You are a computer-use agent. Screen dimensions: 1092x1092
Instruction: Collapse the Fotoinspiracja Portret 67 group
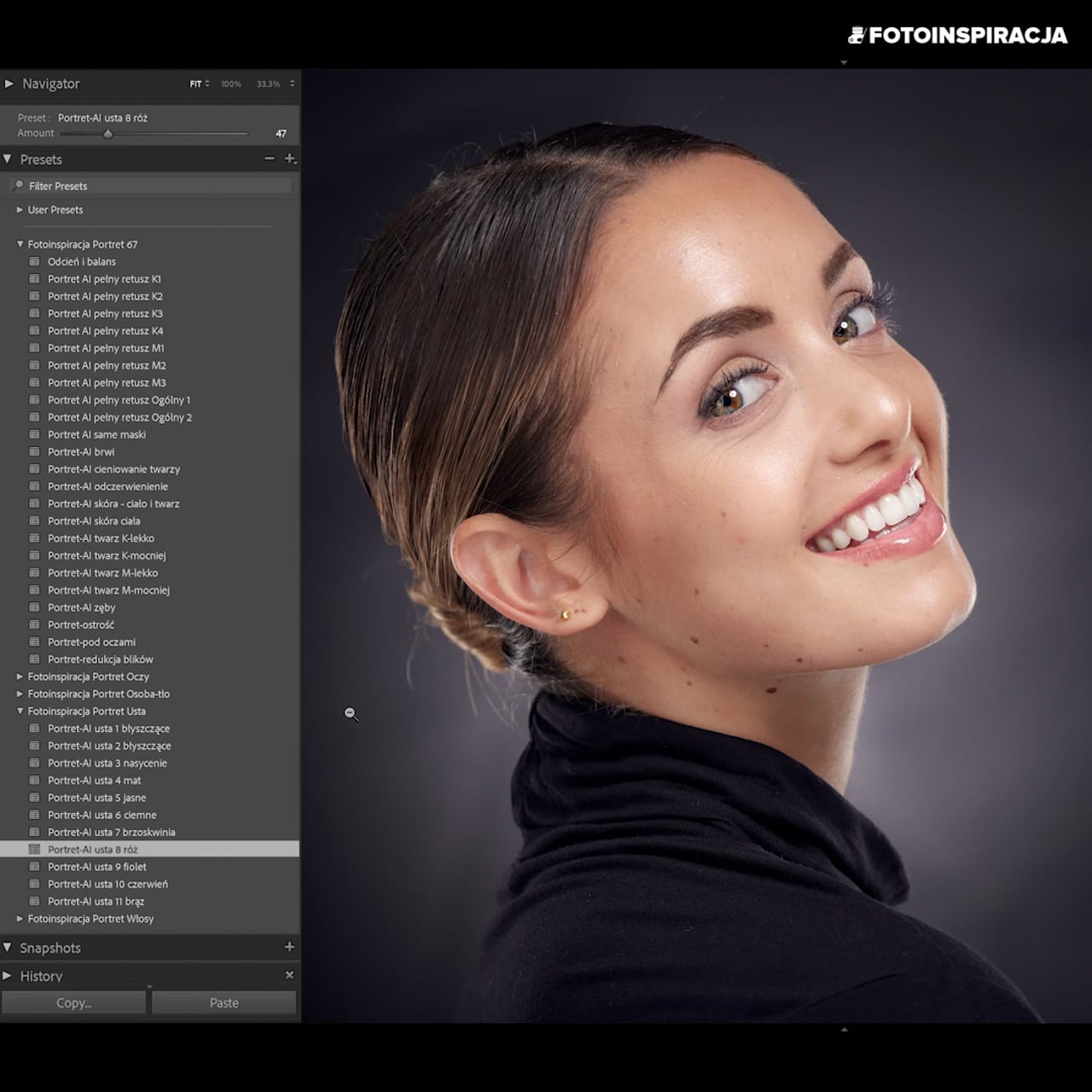click(20, 244)
